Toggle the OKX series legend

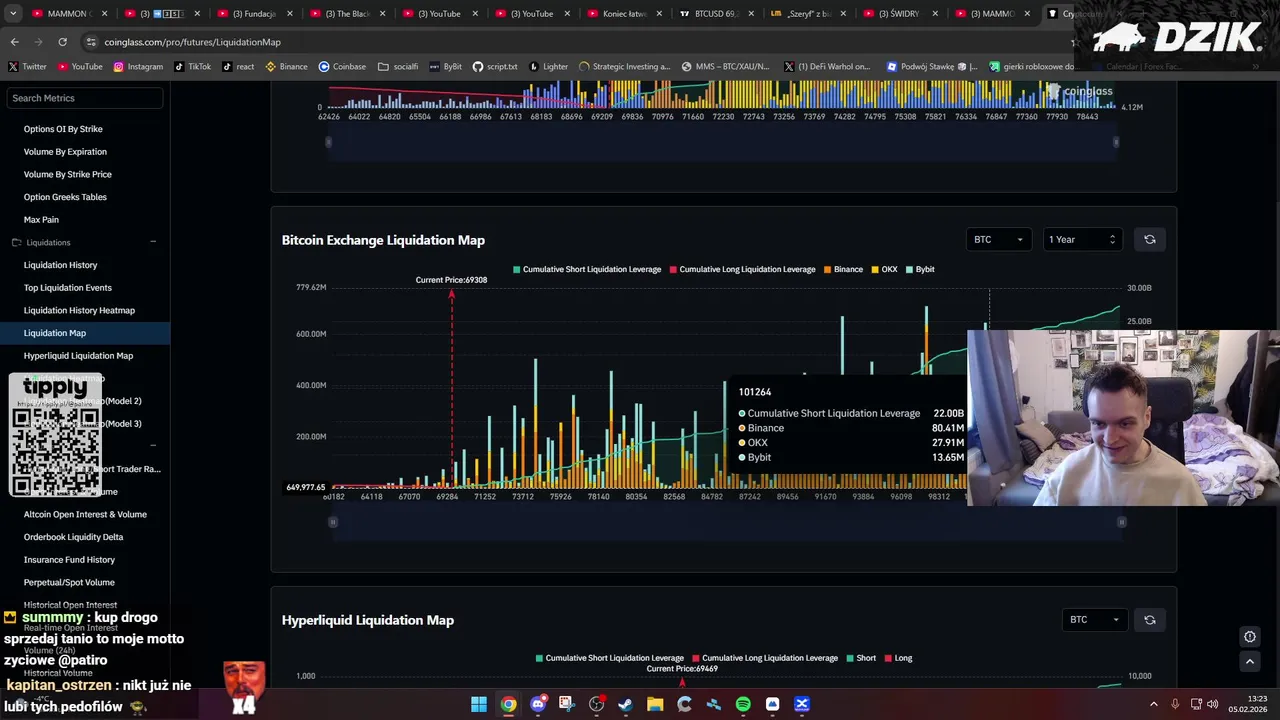coord(884,269)
